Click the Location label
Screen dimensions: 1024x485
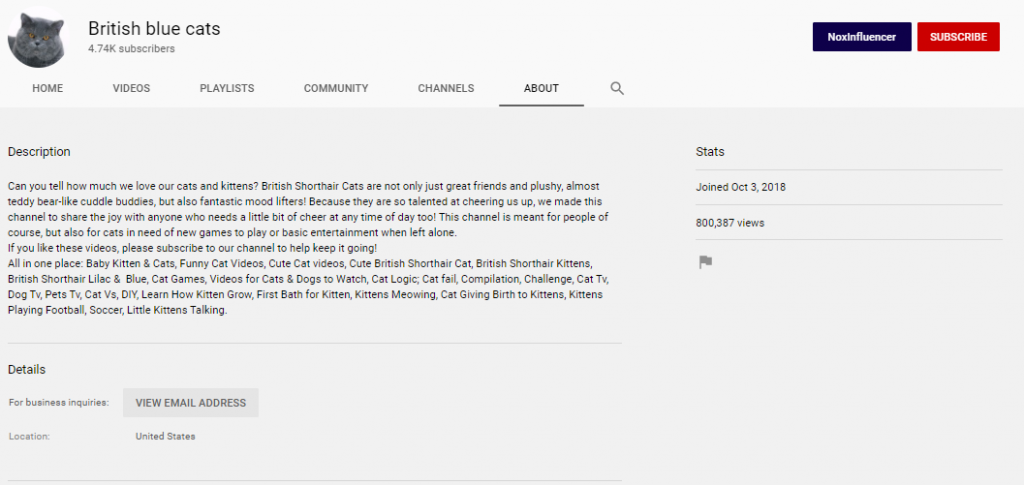[29, 436]
